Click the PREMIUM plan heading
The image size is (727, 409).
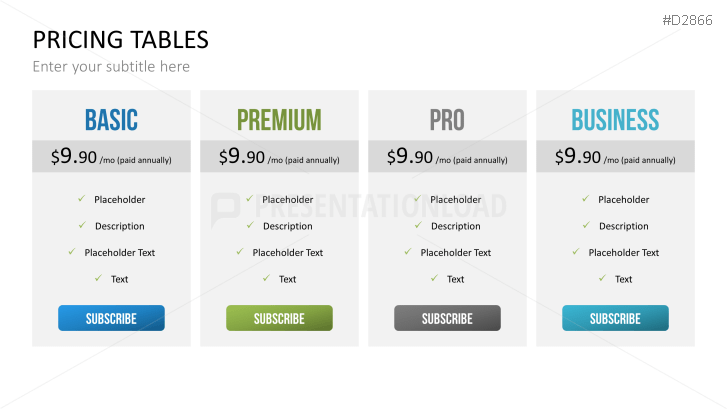pos(279,120)
